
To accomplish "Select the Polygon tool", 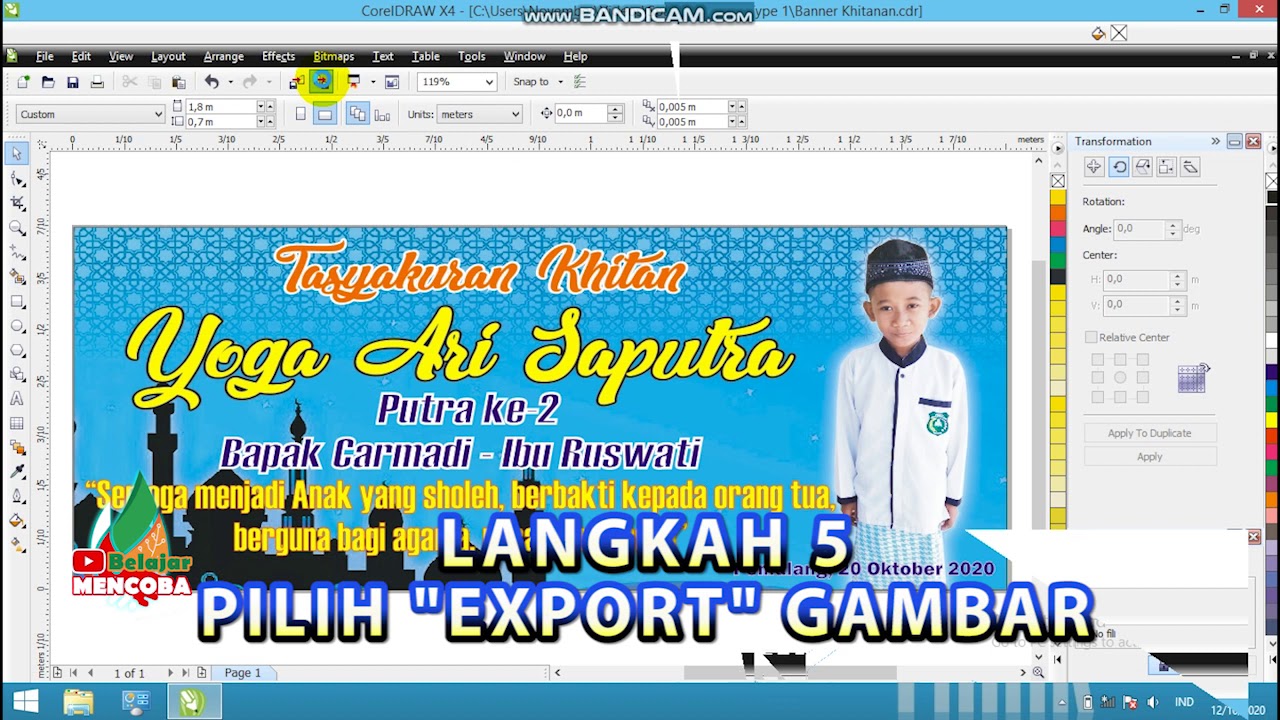I will tap(17, 350).
